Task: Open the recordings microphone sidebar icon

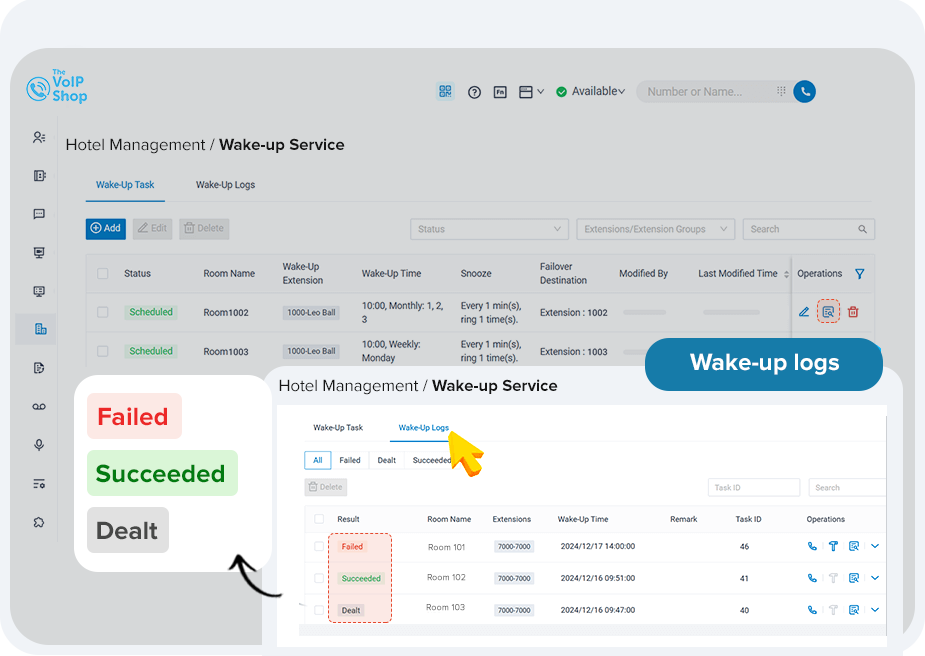Action: (x=39, y=445)
